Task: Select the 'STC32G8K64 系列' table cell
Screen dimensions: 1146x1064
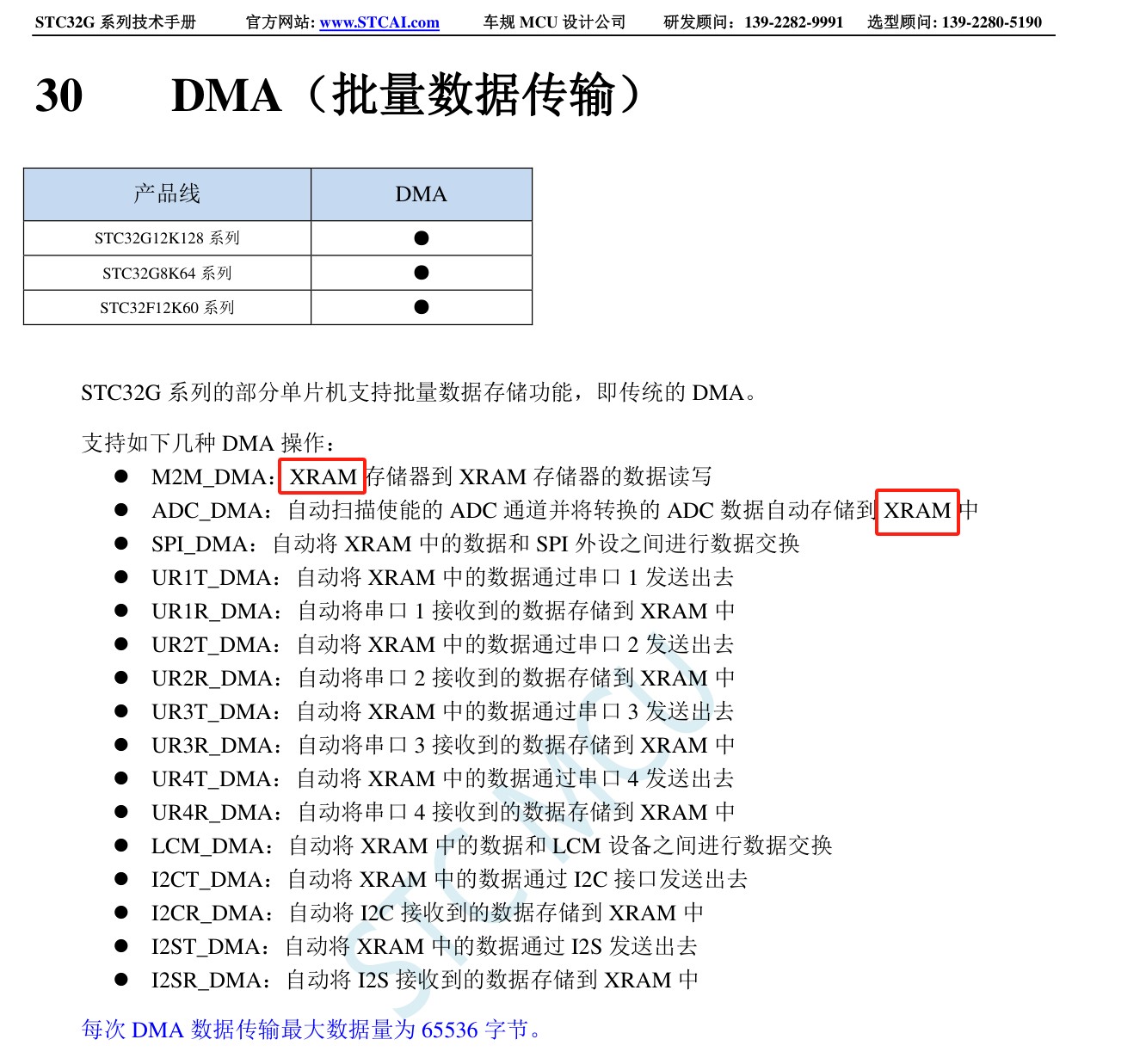Action: click(167, 274)
